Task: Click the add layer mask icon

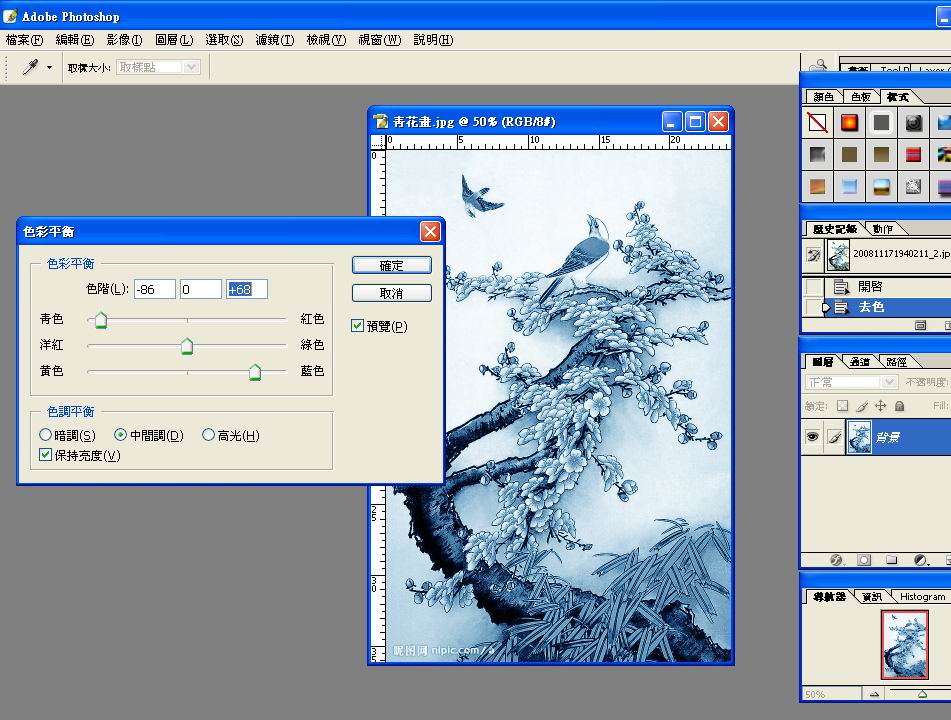Action: click(864, 560)
